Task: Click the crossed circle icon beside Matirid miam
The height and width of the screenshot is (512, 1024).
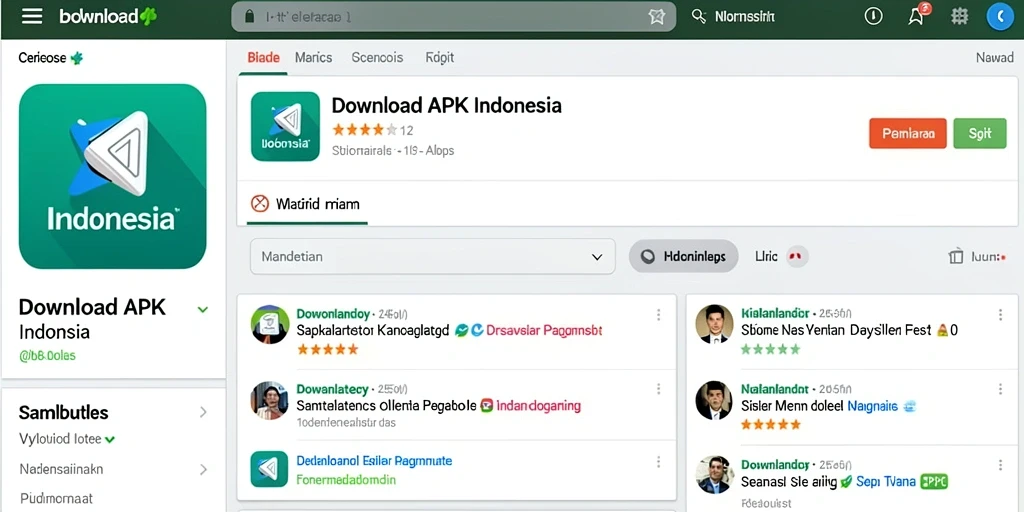Action: coord(260,204)
